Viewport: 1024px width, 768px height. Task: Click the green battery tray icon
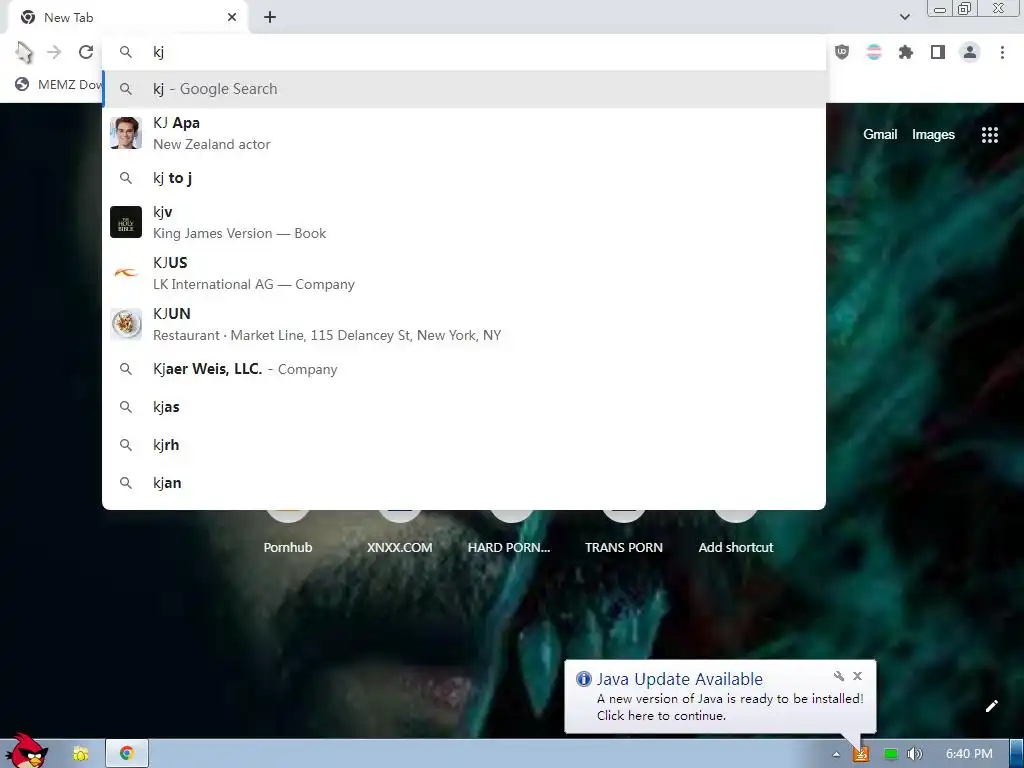click(890, 754)
